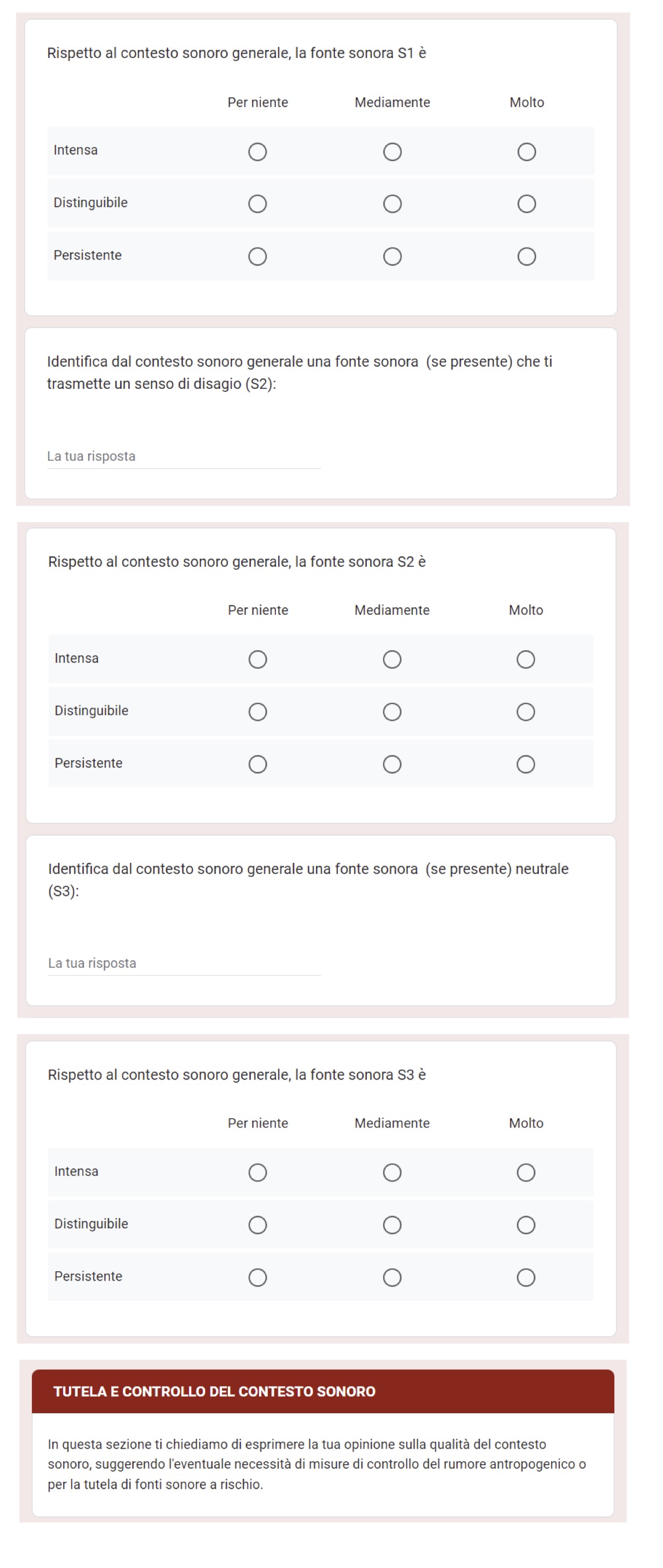
Task: Select 'Molto' for S2 Distinguibile
Action: [x=526, y=712]
